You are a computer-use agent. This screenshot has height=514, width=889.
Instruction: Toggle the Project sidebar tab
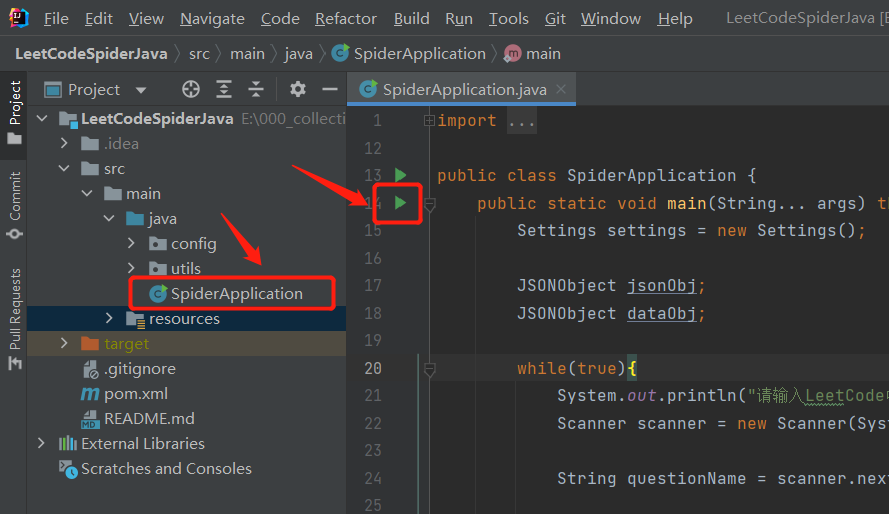click(x=15, y=112)
